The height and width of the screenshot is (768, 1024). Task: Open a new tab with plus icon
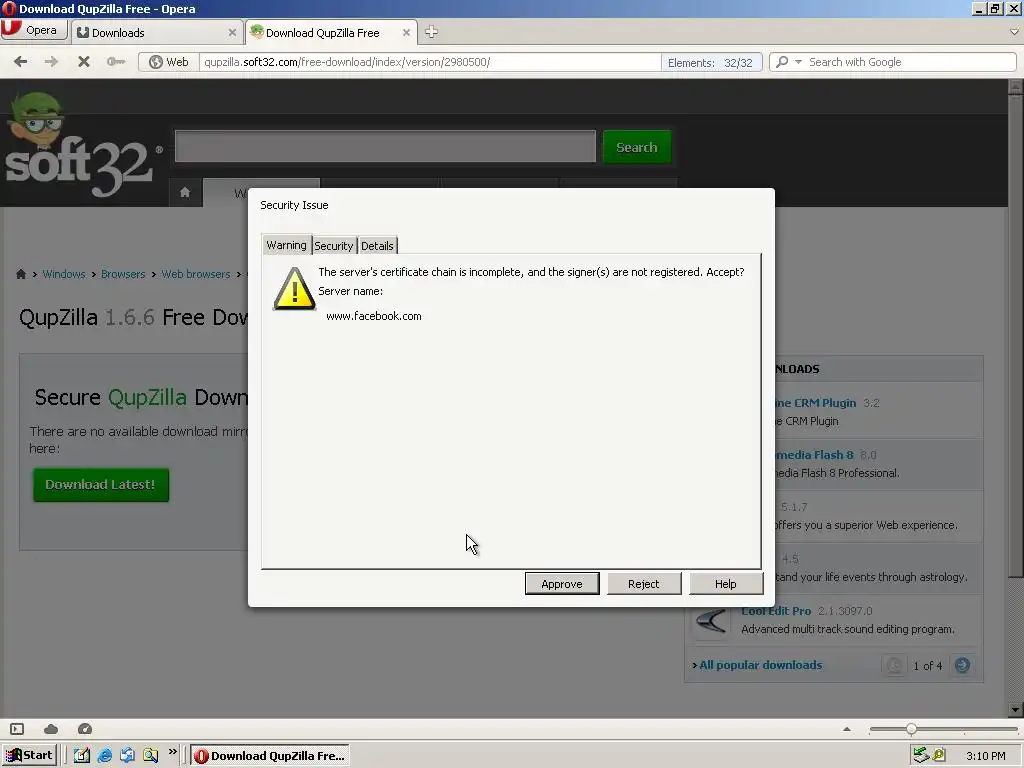tap(431, 32)
